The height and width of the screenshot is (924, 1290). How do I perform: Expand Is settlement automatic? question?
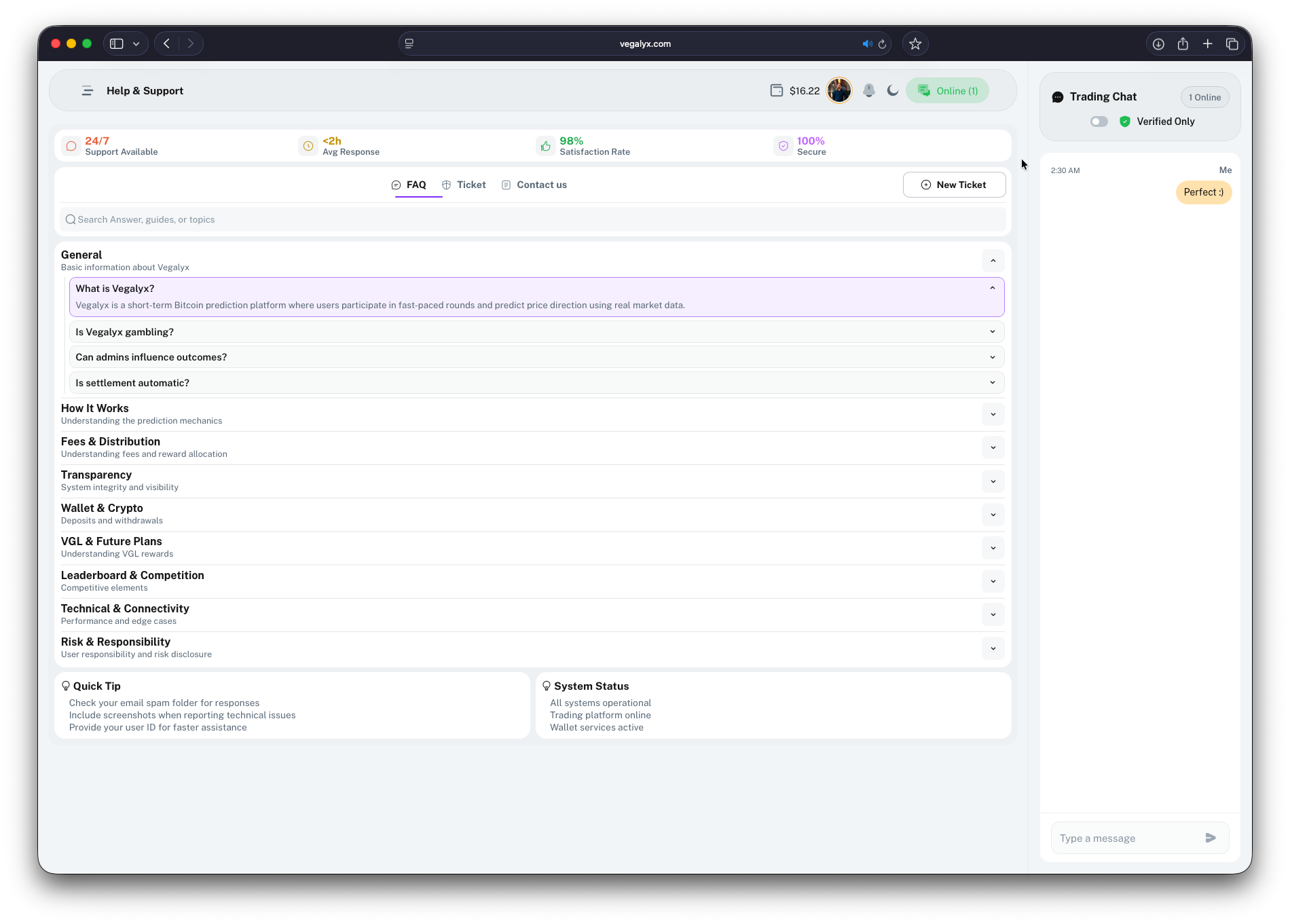pos(536,383)
